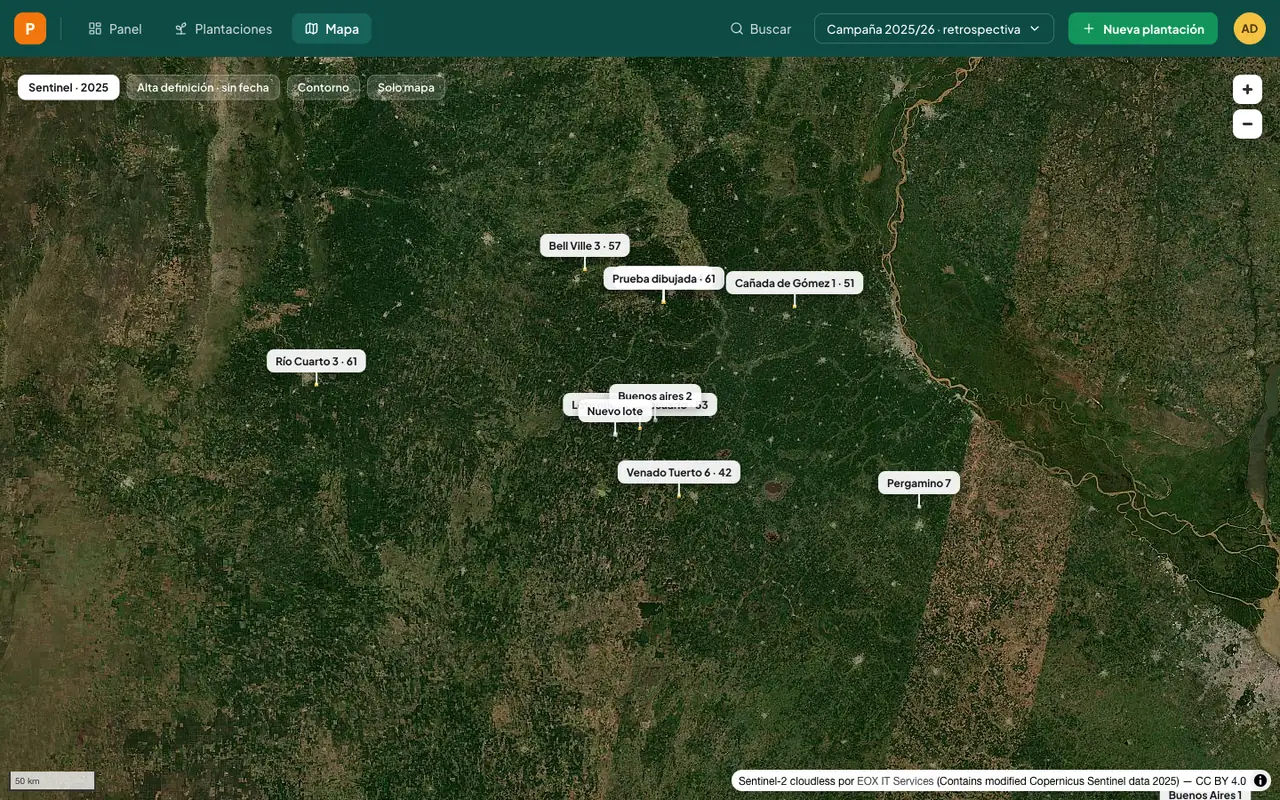This screenshot has width=1280, height=800.
Task: Open the Panel tab
Action: (x=115, y=29)
